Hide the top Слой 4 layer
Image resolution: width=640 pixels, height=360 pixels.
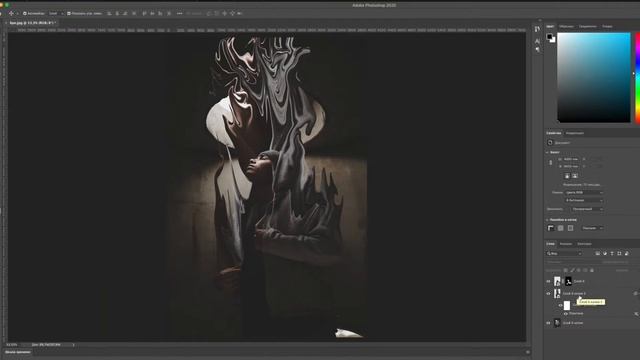pos(548,281)
